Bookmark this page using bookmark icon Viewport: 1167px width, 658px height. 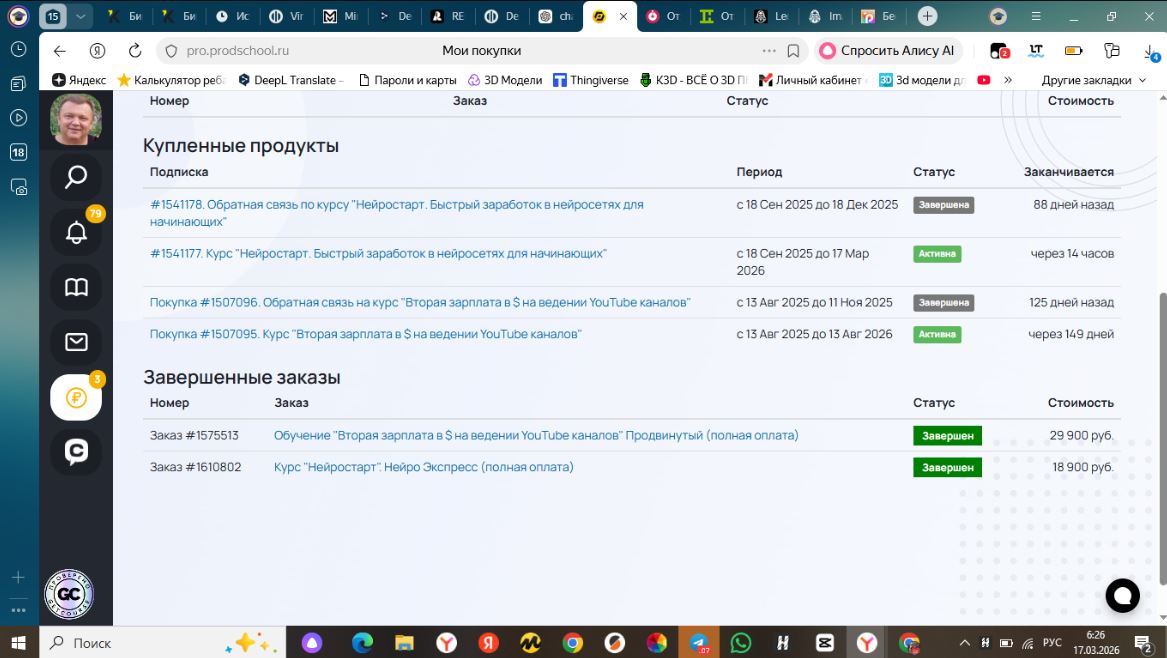pos(793,51)
